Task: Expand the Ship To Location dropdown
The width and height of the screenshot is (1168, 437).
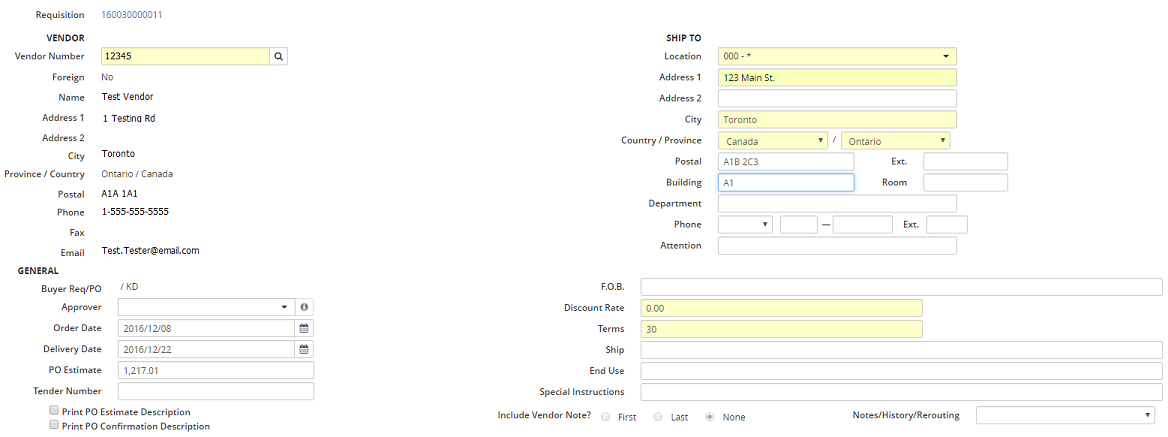Action: tap(836, 57)
